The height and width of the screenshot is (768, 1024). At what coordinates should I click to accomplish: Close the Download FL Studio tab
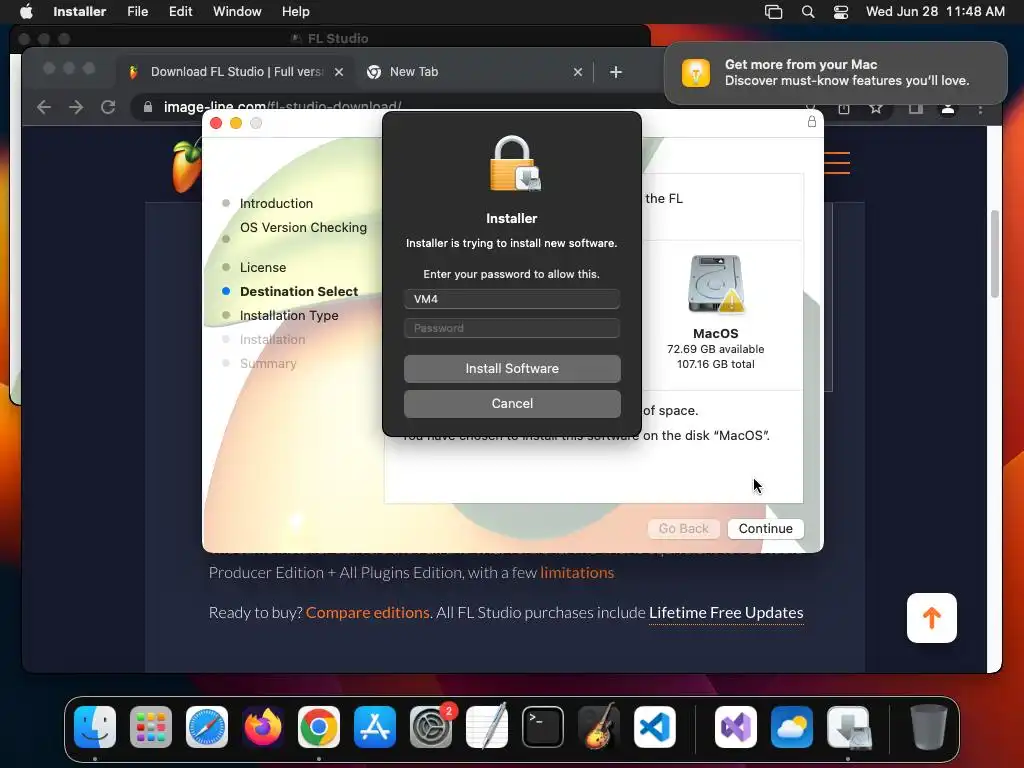339,72
